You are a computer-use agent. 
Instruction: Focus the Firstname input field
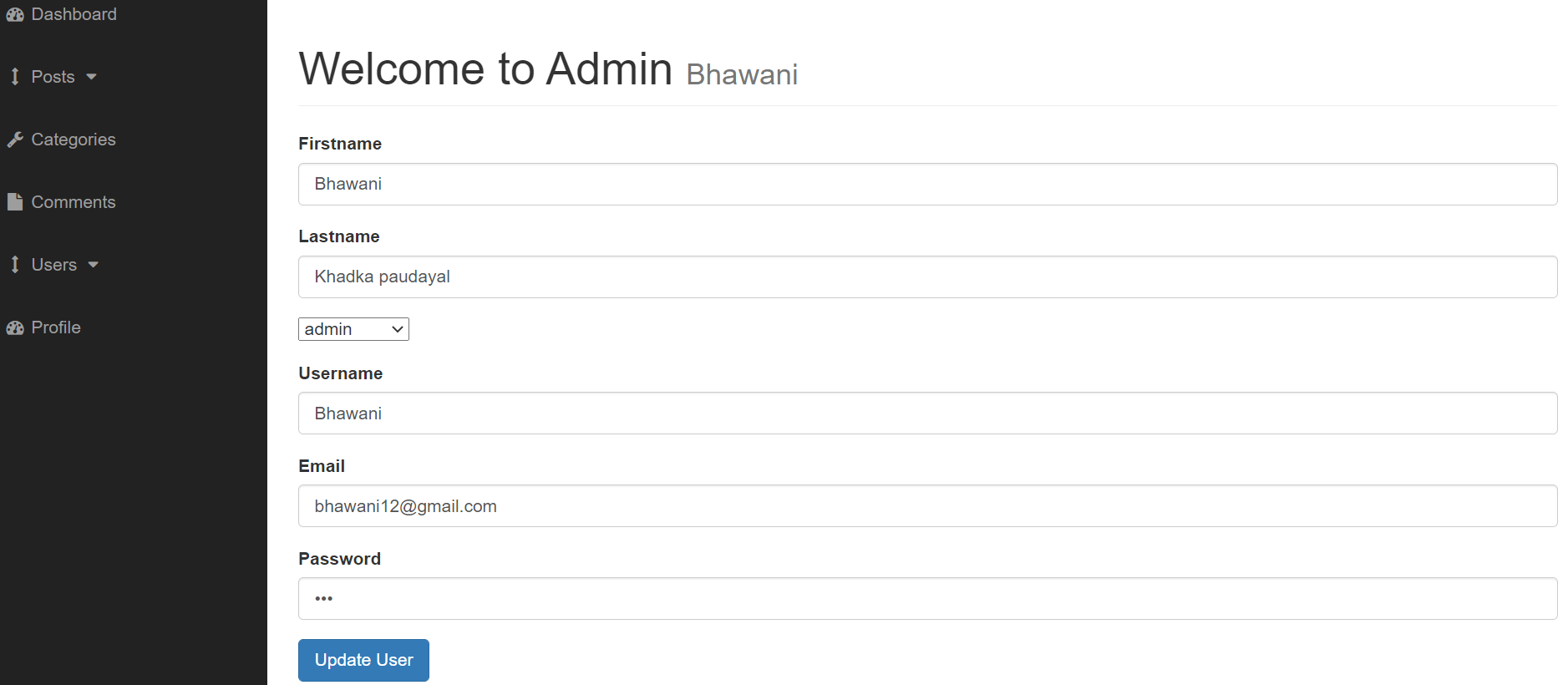pyautogui.click(x=927, y=184)
